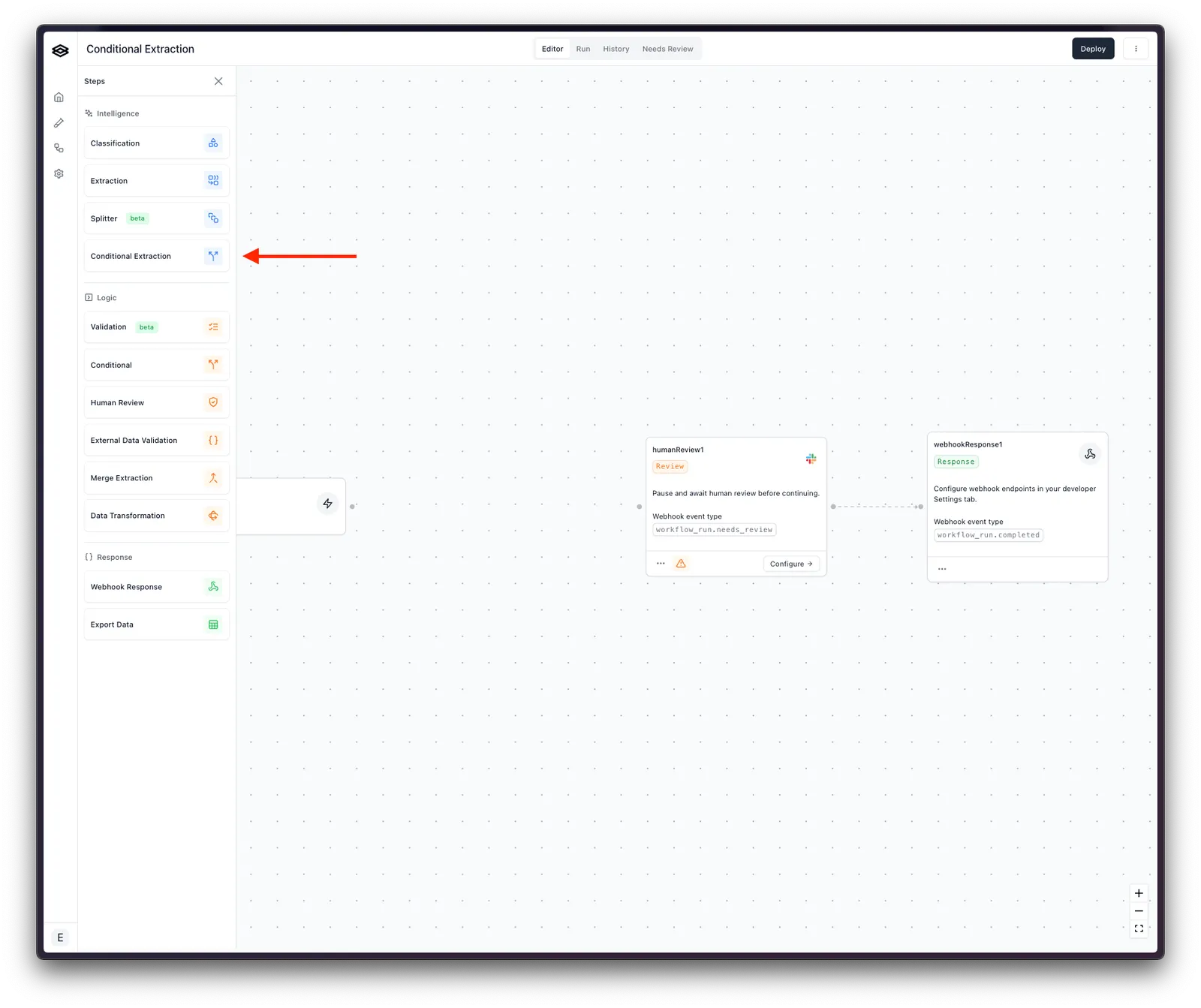
Task: Click the Intelligence section header
Action: click(112, 114)
